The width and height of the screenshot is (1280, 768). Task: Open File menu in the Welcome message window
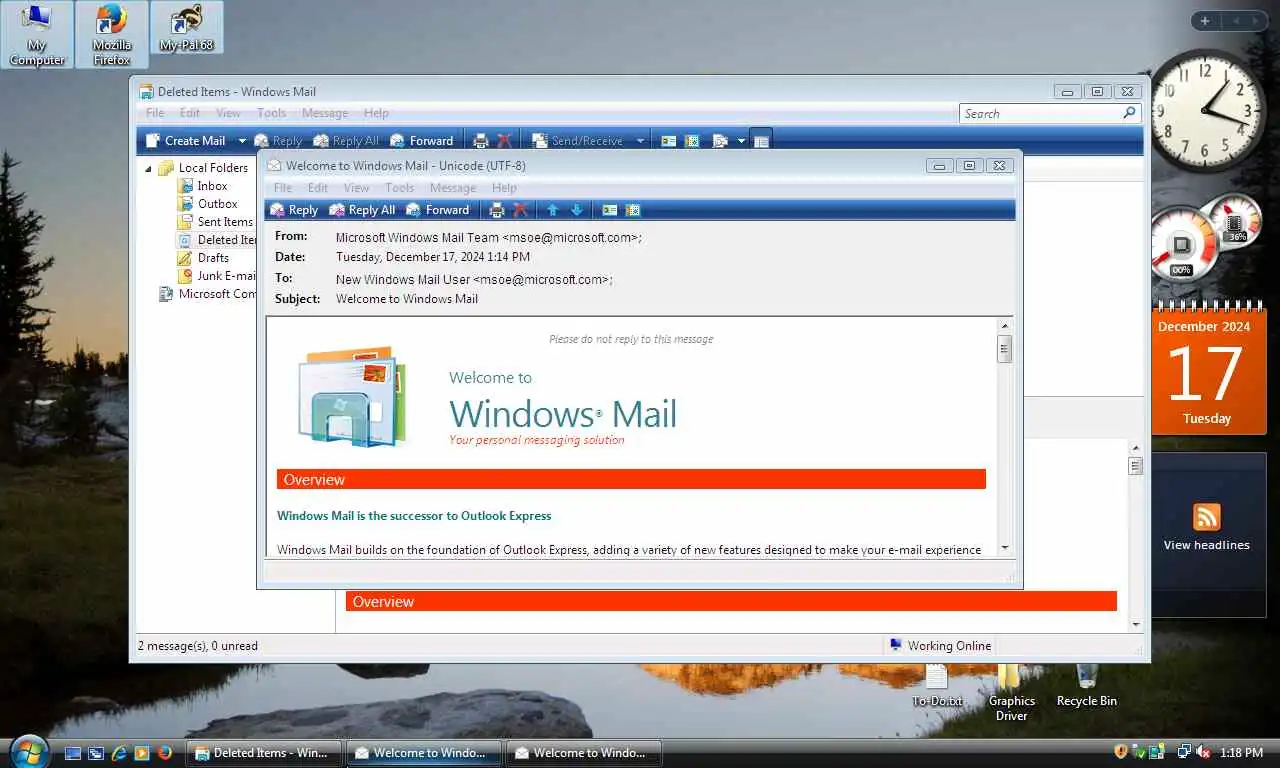point(283,188)
